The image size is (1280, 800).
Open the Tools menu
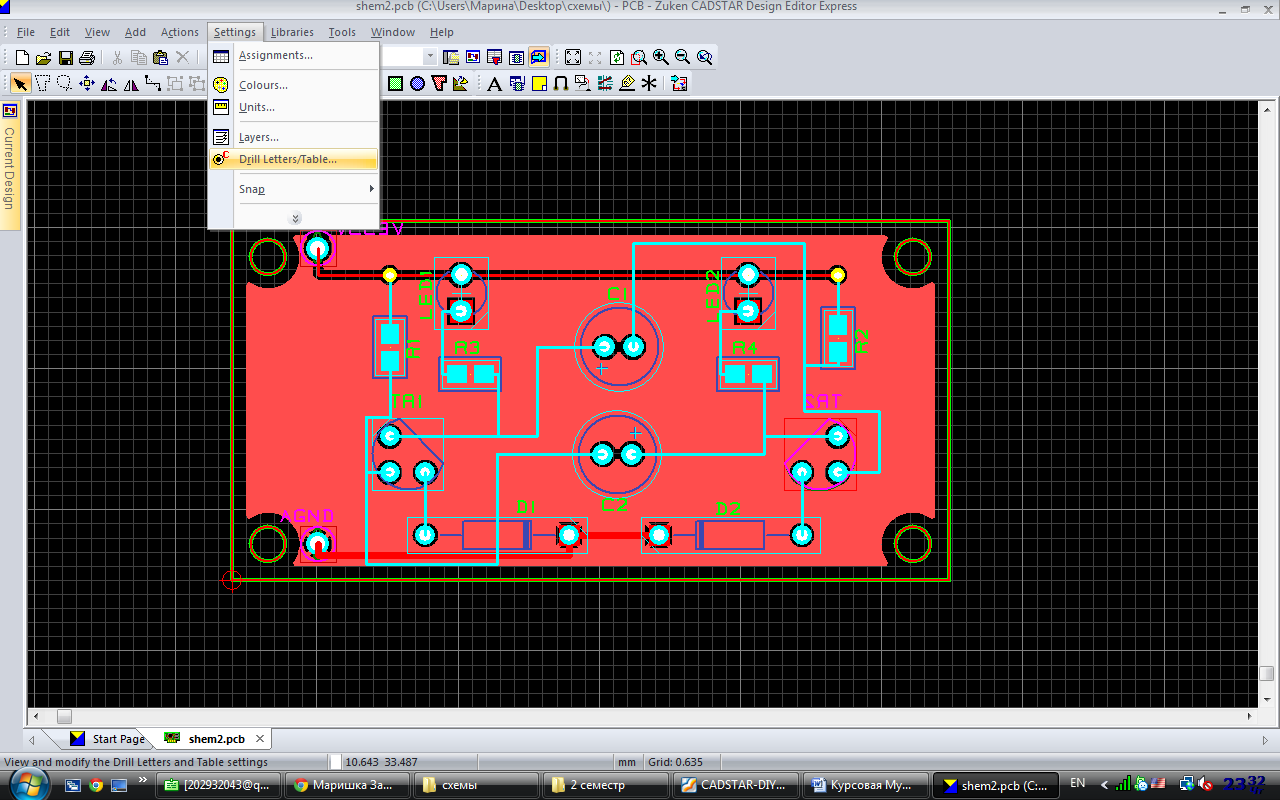pyautogui.click(x=342, y=32)
